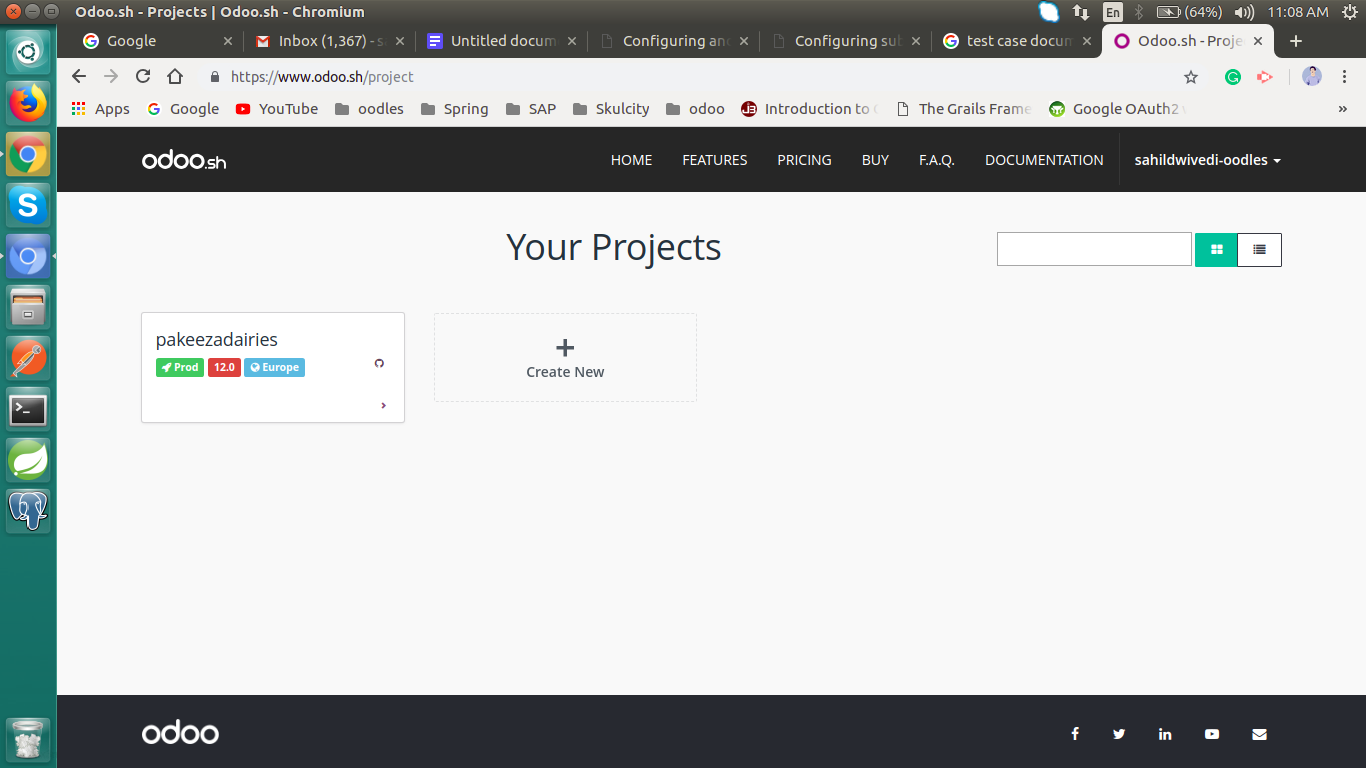This screenshot has height=768, width=1366.
Task: Click the Odoo.sh logo in header
Action: click(x=184, y=160)
